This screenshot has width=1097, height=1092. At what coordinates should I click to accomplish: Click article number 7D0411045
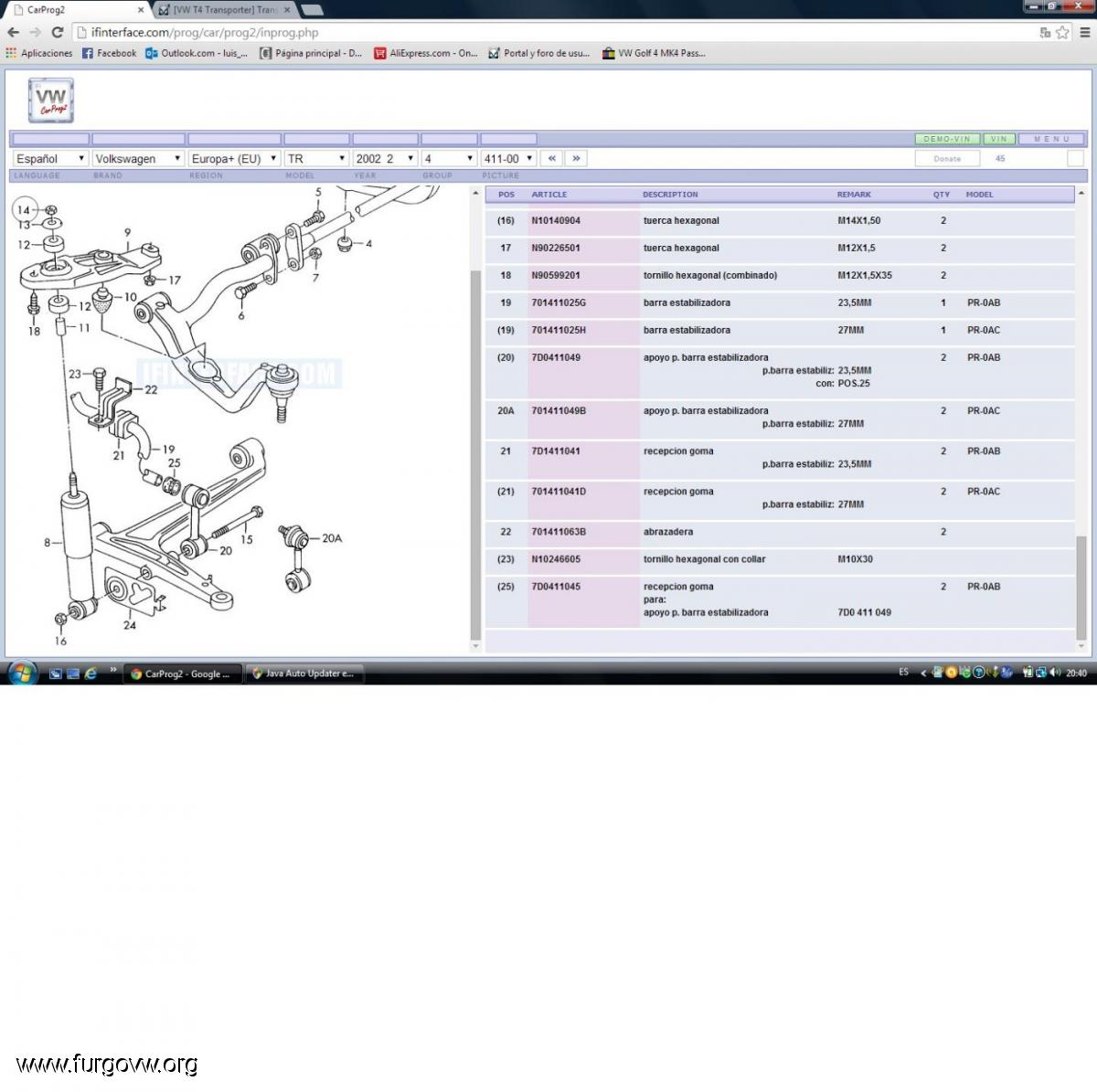click(556, 587)
